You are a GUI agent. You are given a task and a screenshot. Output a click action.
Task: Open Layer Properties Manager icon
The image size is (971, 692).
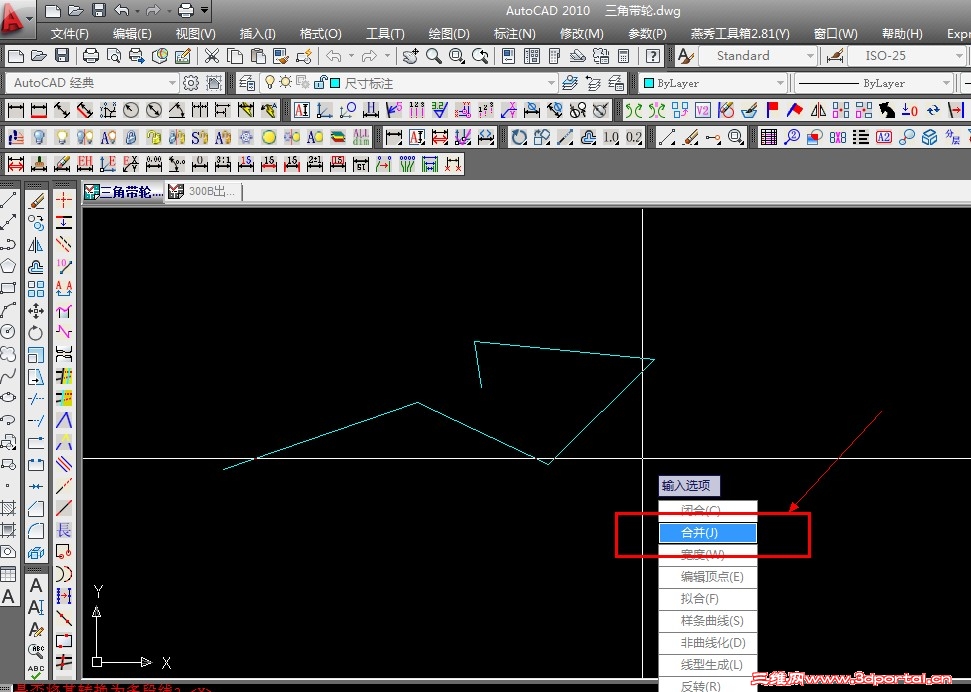pos(247,82)
